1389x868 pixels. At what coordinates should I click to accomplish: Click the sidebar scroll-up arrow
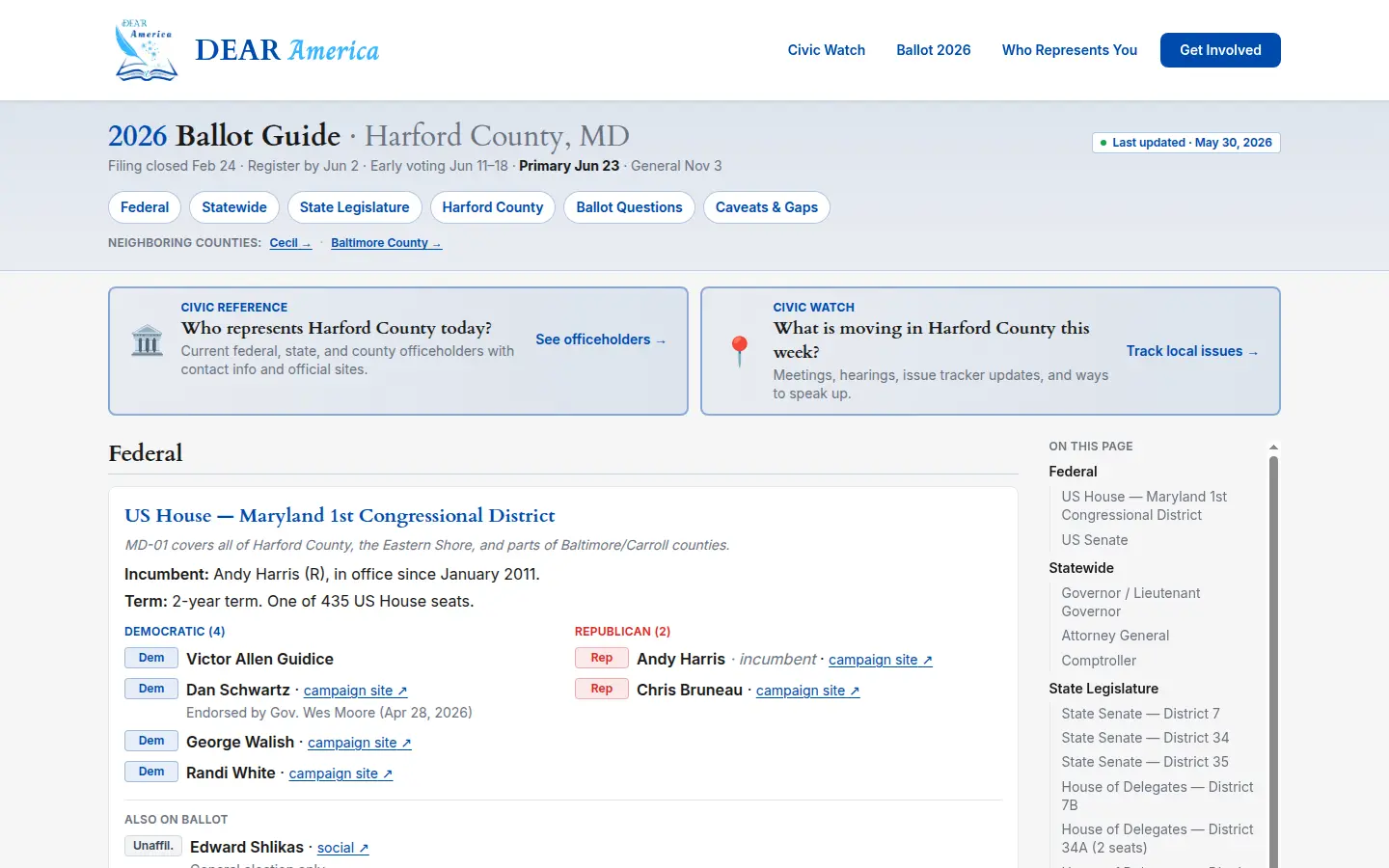(x=1273, y=448)
